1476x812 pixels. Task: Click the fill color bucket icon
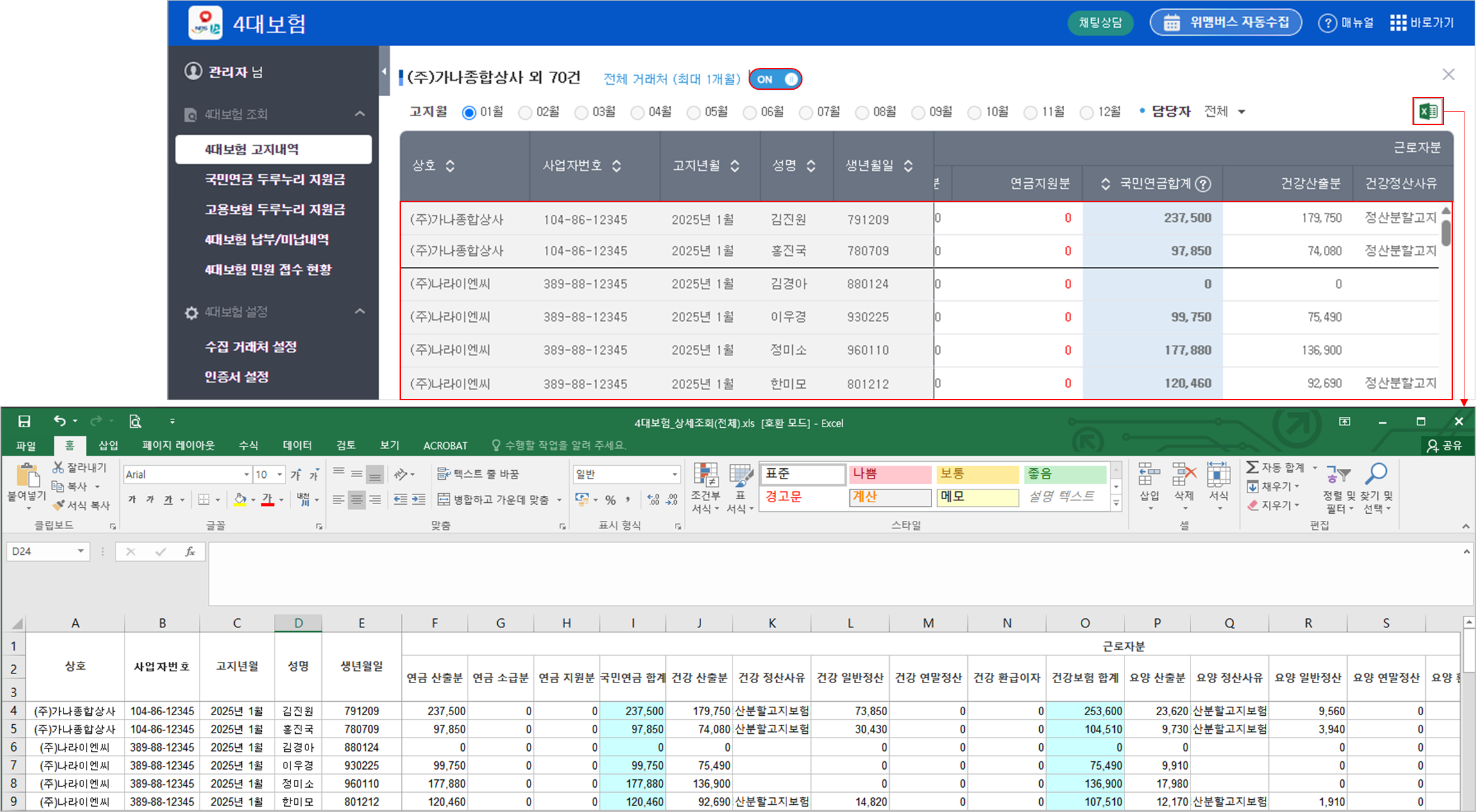[x=240, y=500]
